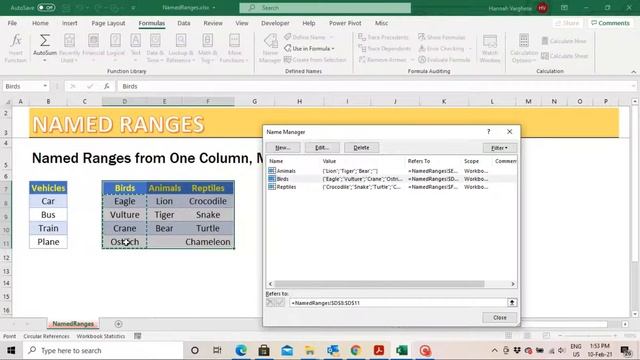Click Delete button in Name Manager
640x360 pixels.
tap(361, 148)
